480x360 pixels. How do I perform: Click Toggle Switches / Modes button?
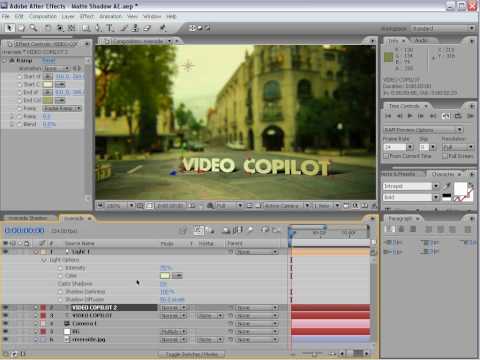pyautogui.click(x=192, y=354)
